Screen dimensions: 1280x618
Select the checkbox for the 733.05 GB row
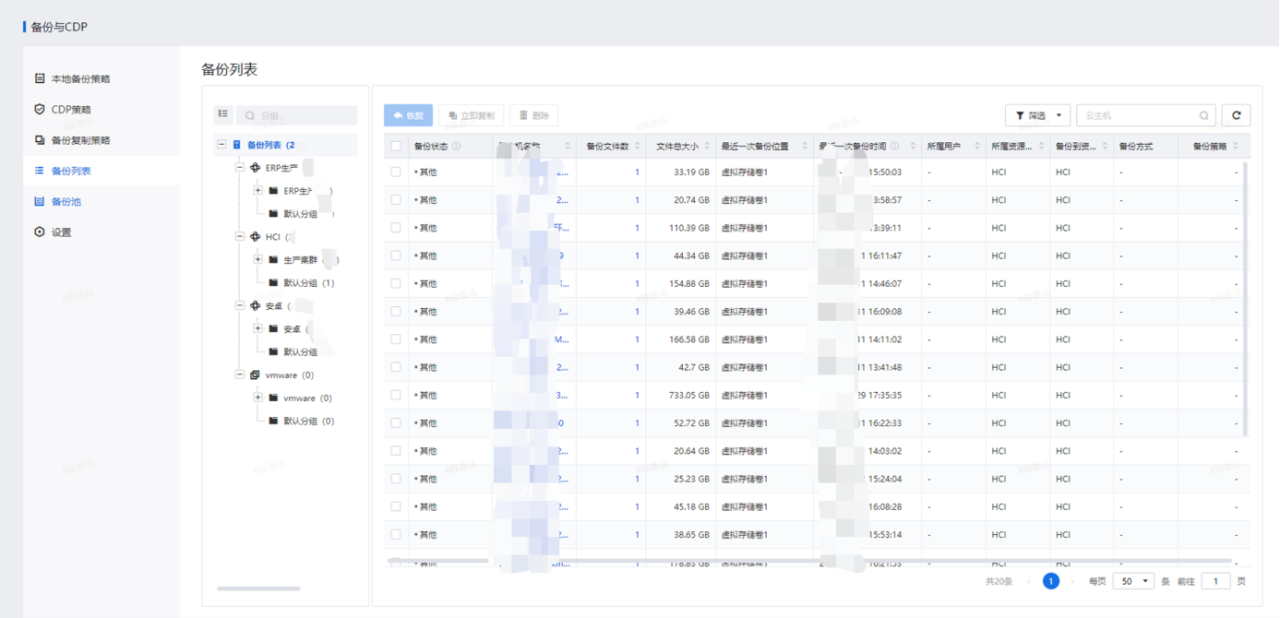pos(396,395)
